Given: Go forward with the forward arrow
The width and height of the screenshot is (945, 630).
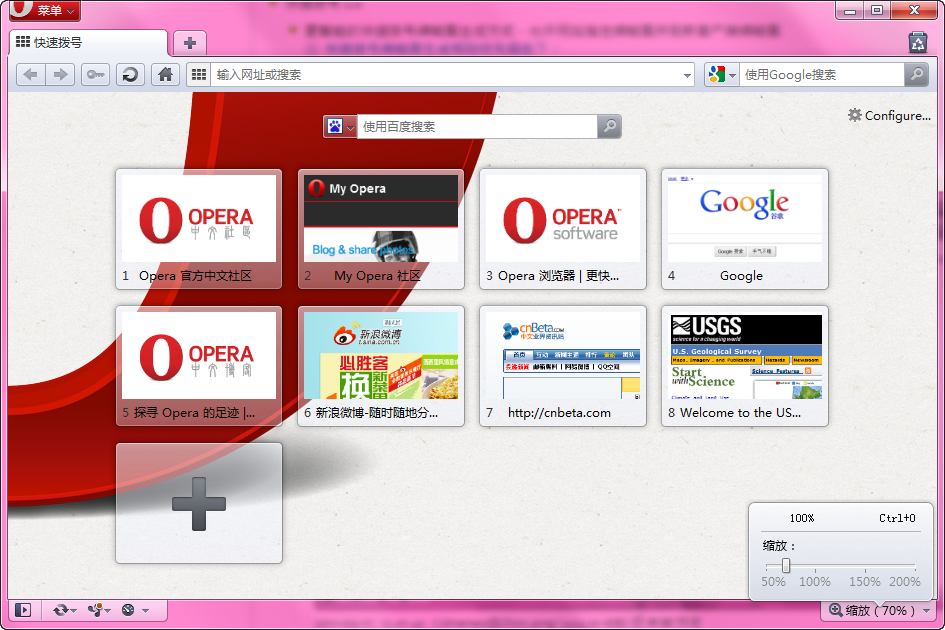Looking at the screenshot, I should point(60,75).
